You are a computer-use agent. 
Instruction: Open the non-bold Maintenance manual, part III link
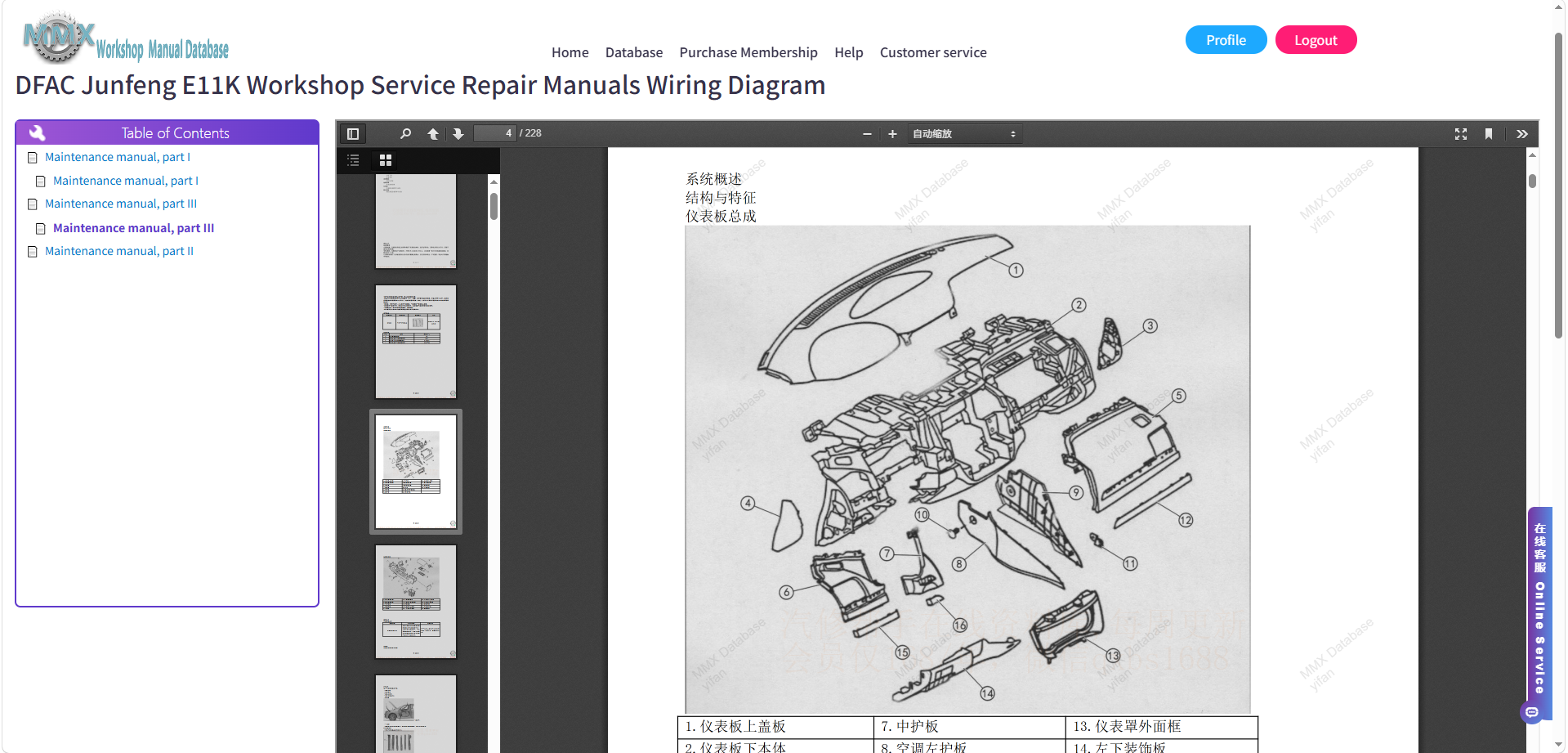(x=121, y=204)
